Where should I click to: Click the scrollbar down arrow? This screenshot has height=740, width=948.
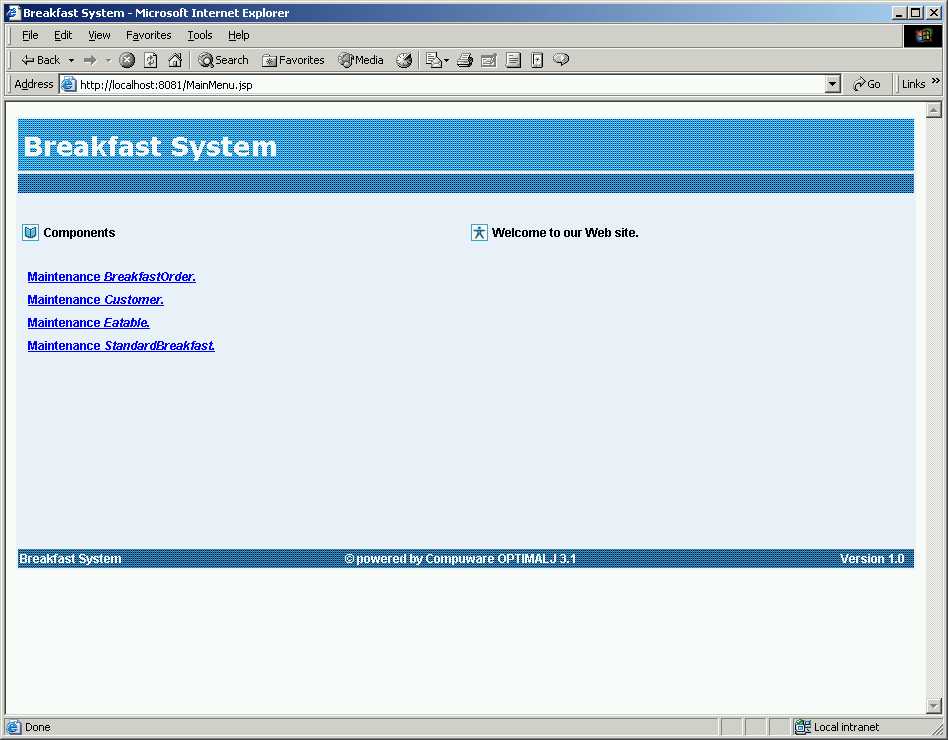pyautogui.click(x=933, y=706)
